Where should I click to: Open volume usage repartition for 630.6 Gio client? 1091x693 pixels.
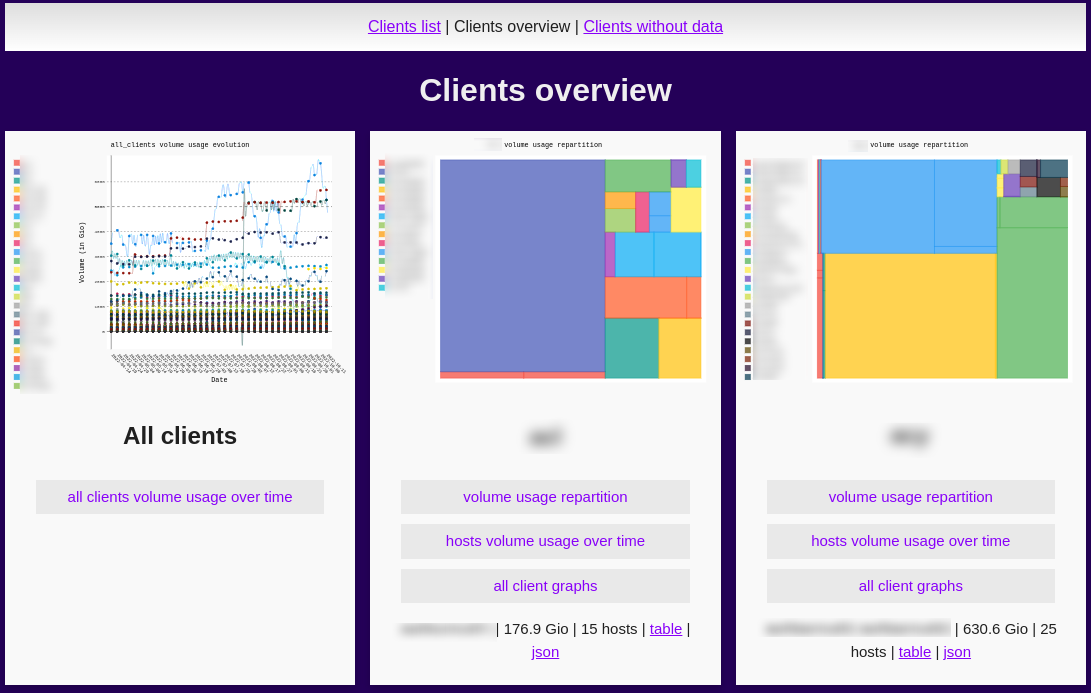pyautogui.click(x=911, y=497)
